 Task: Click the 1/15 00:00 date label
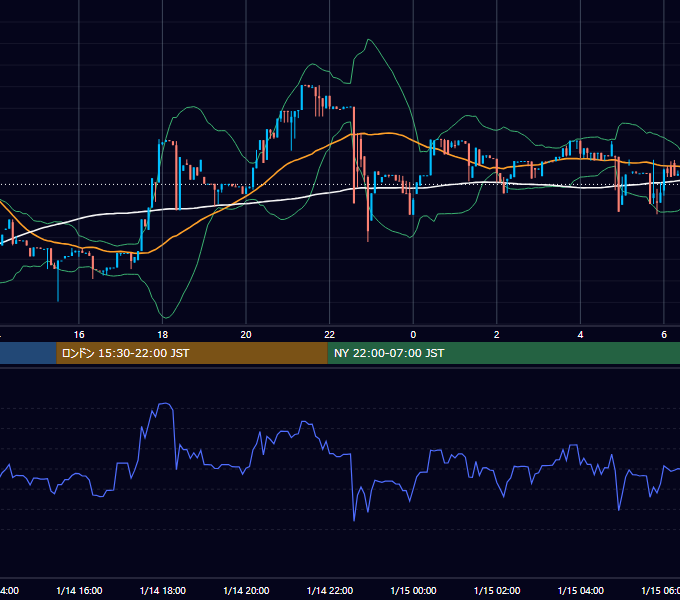click(x=413, y=591)
